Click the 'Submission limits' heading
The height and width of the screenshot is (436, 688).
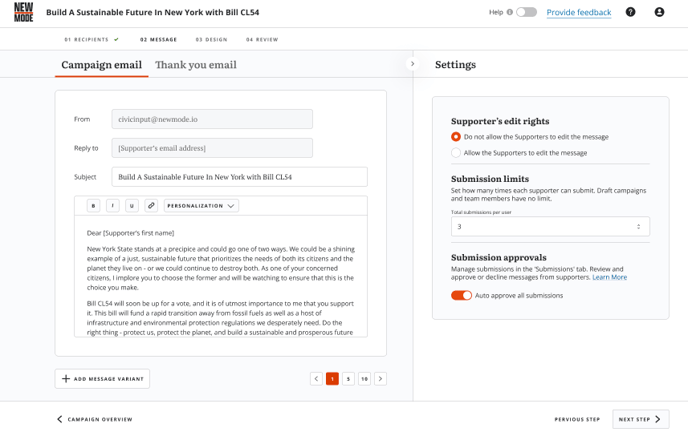coord(490,179)
